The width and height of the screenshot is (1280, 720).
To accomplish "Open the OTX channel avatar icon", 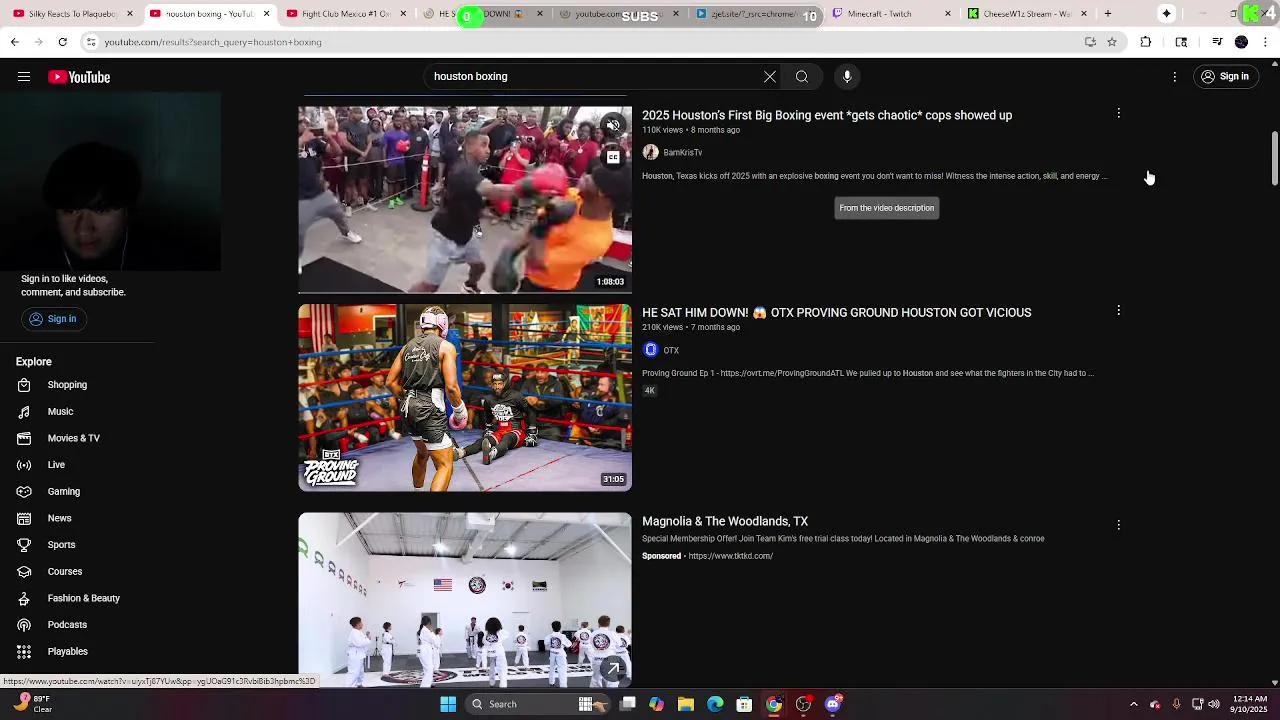I will 651,350.
